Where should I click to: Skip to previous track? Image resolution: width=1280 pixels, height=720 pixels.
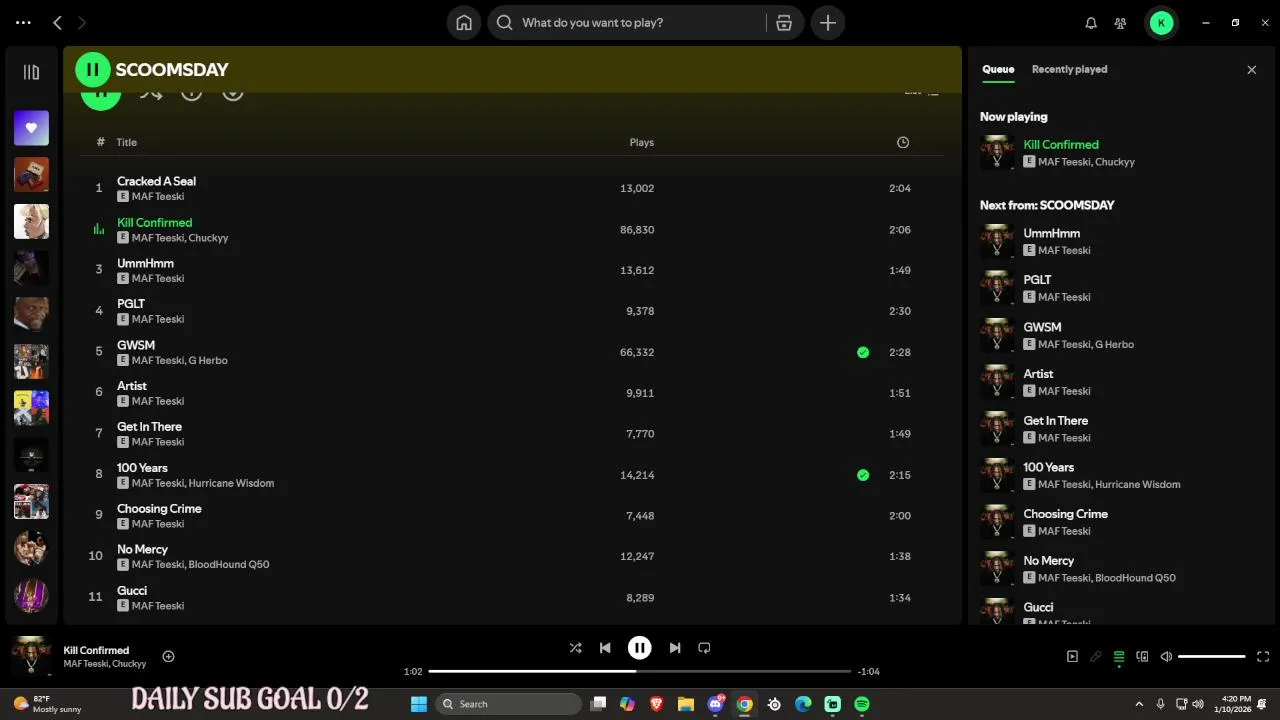(x=605, y=648)
